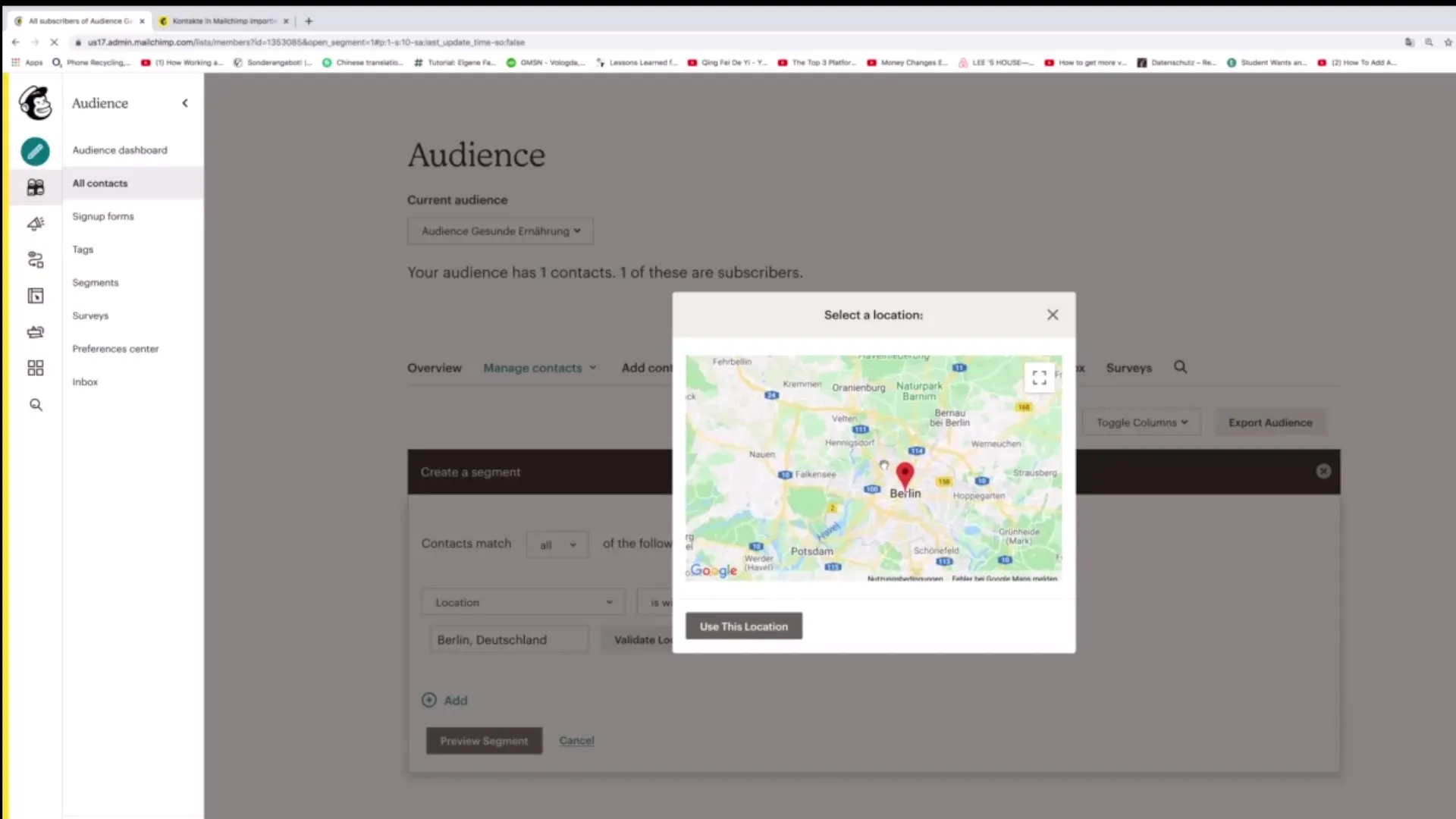Viewport: 1456px width, 819px height.
Task: Open the Content studio icon
Action: 36,332
